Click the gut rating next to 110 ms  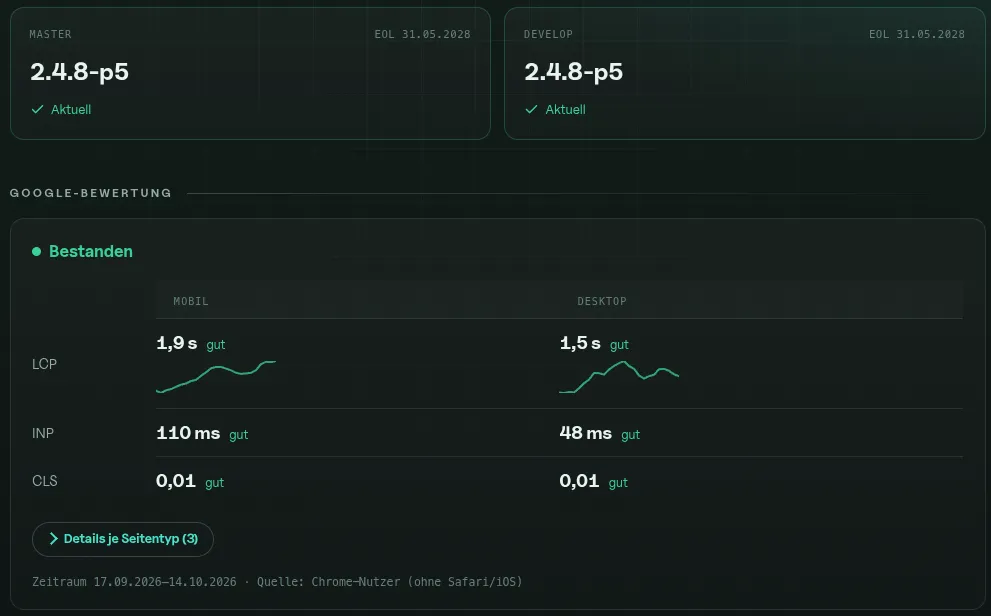click(x=239, y=435)
